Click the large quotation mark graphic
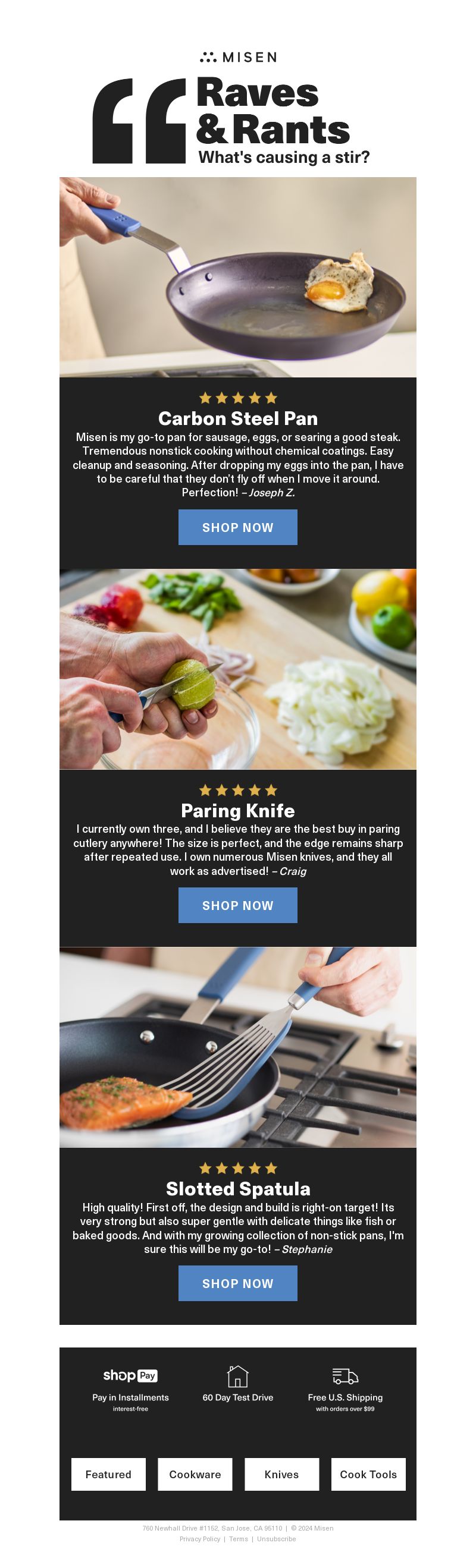Image resolution: width=476 pixels, height=1568 pixels. pyautogui.click(x=139, y=121)
